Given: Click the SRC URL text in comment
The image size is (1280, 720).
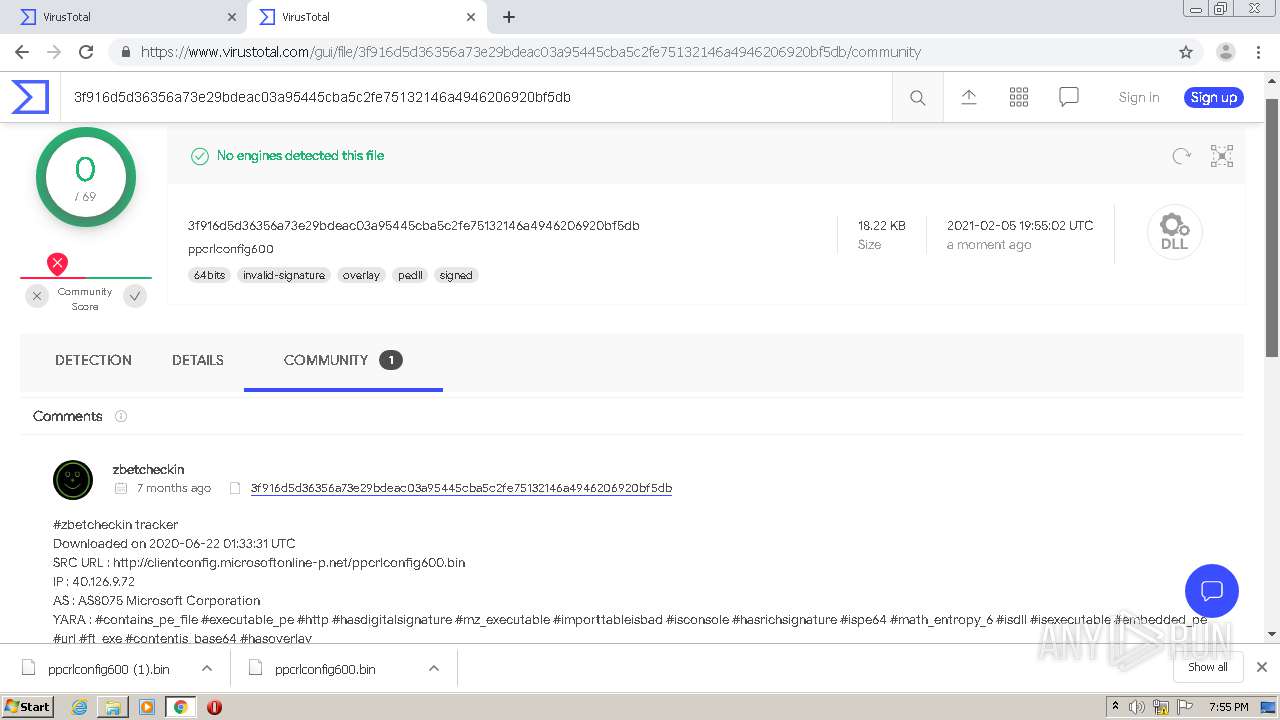Looking at the screenshot, I should pyautogui.click(x=259, y=563).
